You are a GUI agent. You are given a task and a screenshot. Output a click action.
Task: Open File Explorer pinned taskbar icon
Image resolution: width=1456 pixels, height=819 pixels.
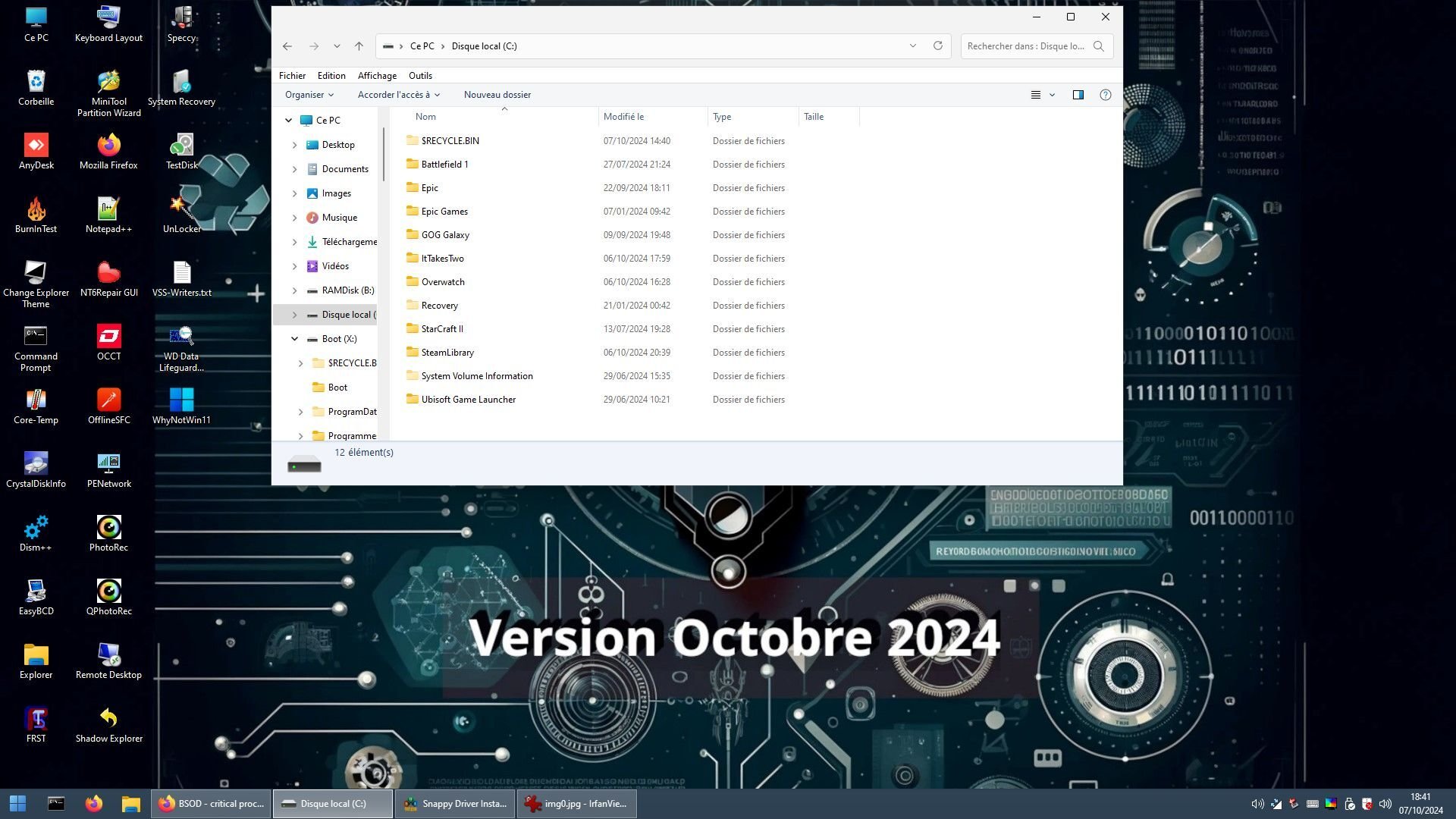point(131,804)
